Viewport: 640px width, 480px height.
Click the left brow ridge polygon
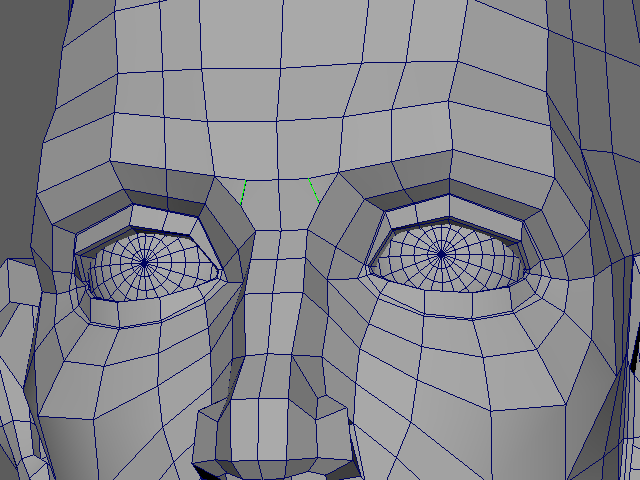click(x=170, y=185)
